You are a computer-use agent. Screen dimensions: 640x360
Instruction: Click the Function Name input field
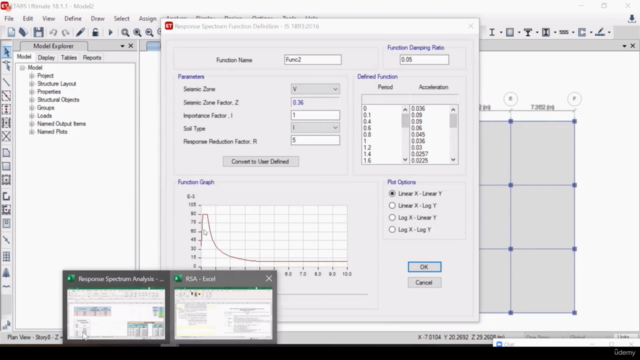pyautogui.click(x=313, y=60)
